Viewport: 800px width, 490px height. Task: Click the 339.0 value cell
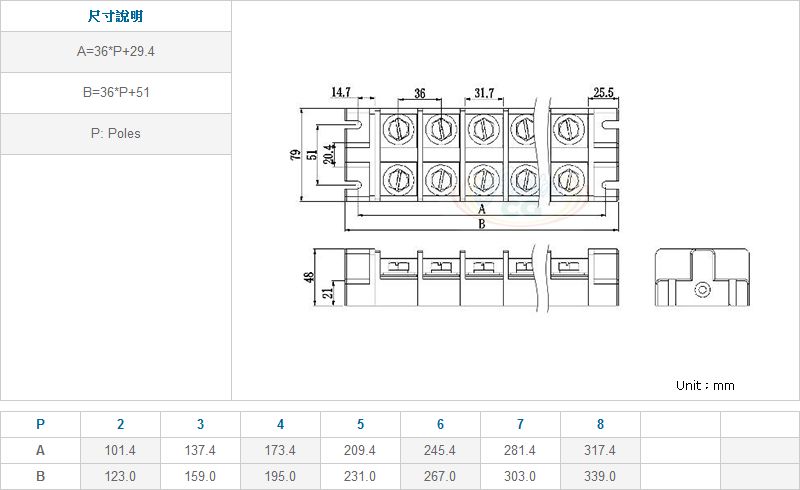[x=600, y=476]
